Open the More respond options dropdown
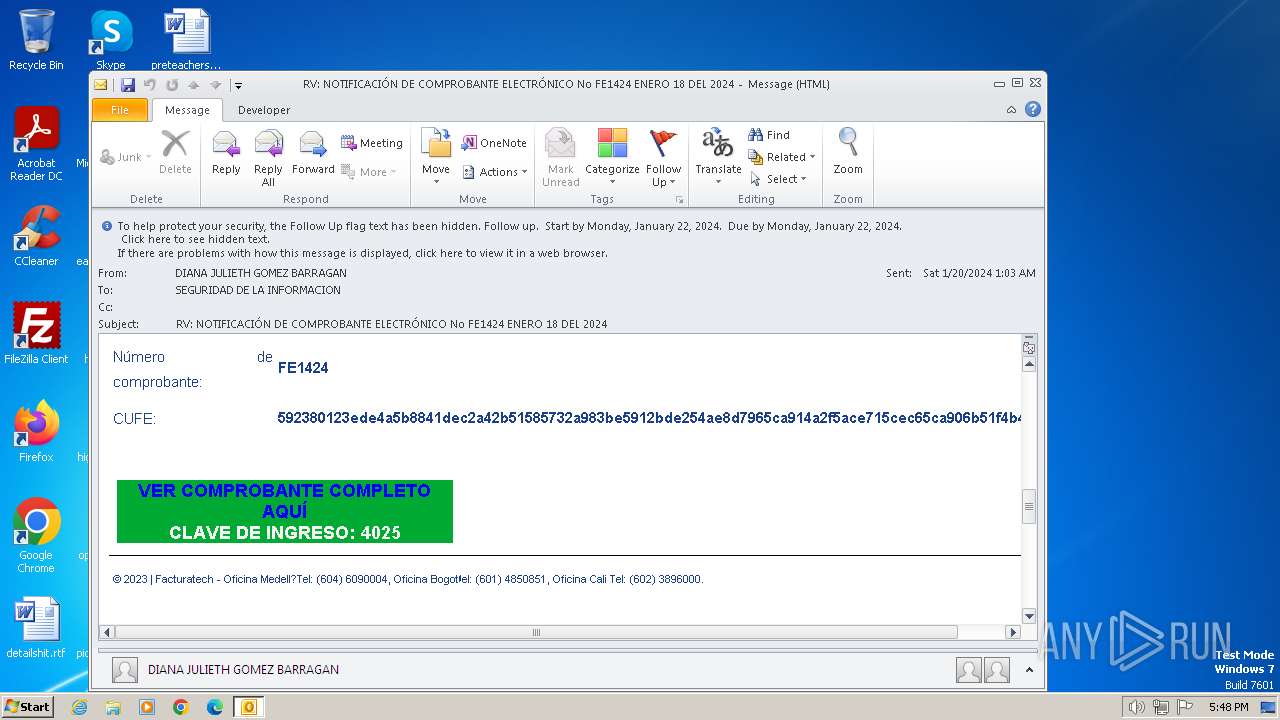Image resolution: width=1280 pixels, height=720 pixels. click(x=369, y=172)
